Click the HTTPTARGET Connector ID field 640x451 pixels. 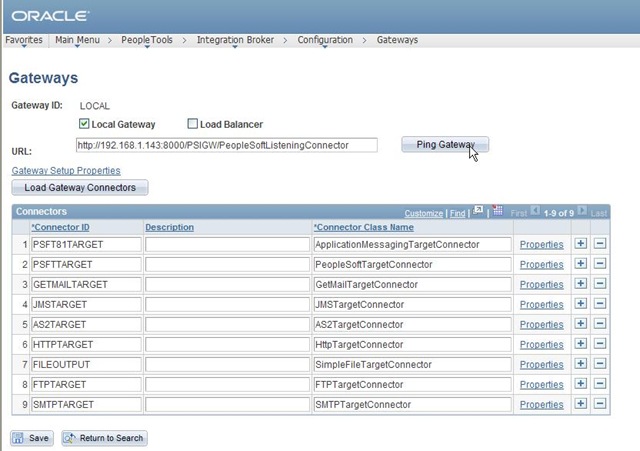(x=86, y=344)
